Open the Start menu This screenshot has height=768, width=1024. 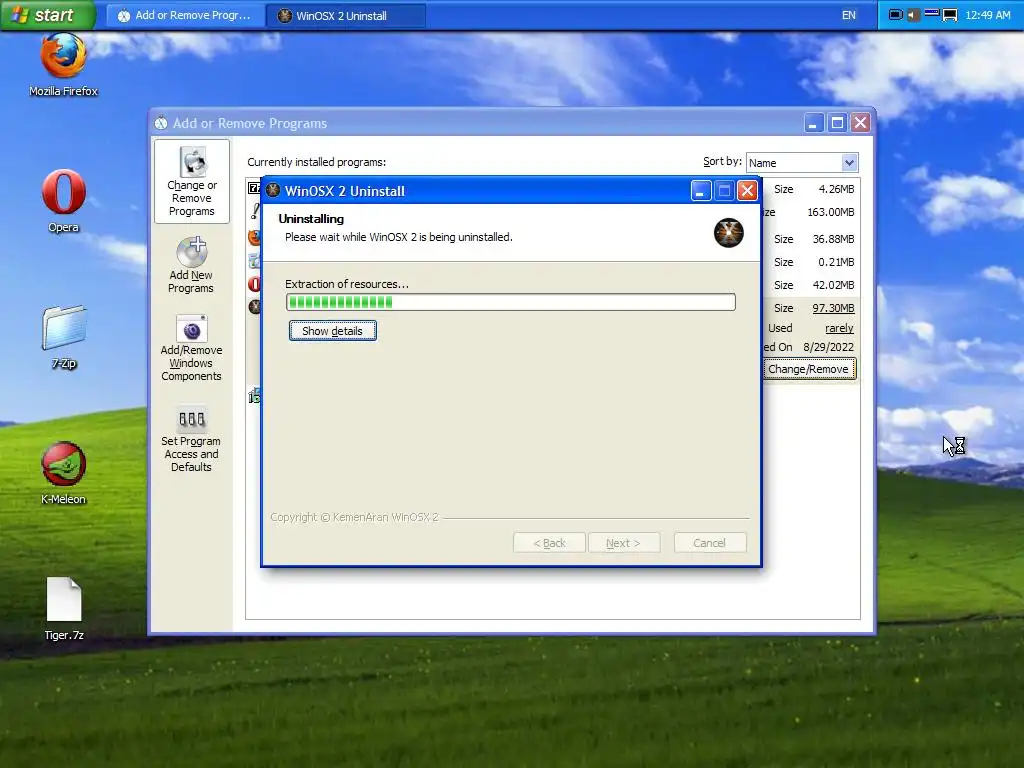(48, 15)
